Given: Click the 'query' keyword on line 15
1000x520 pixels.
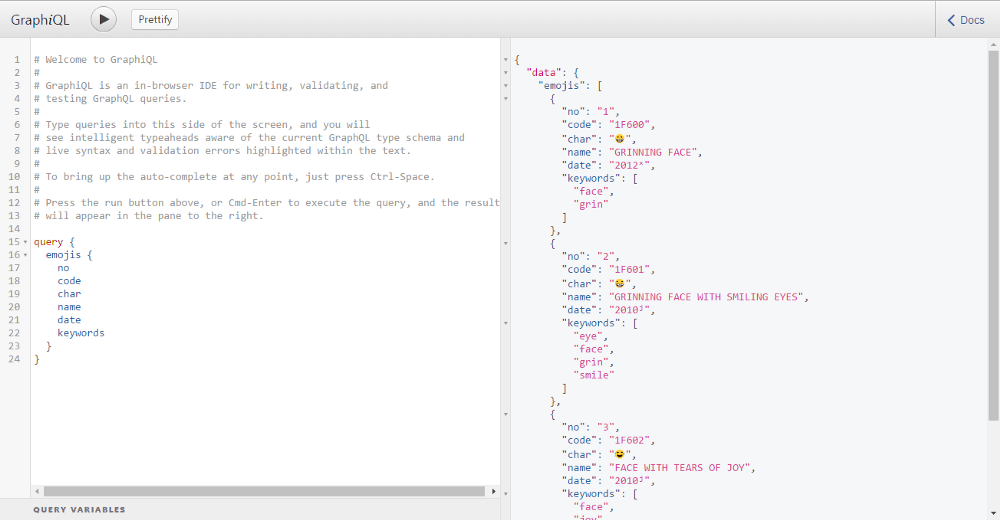Looking at the screenshot, I should pyautogui.click(x=48, y=242).
